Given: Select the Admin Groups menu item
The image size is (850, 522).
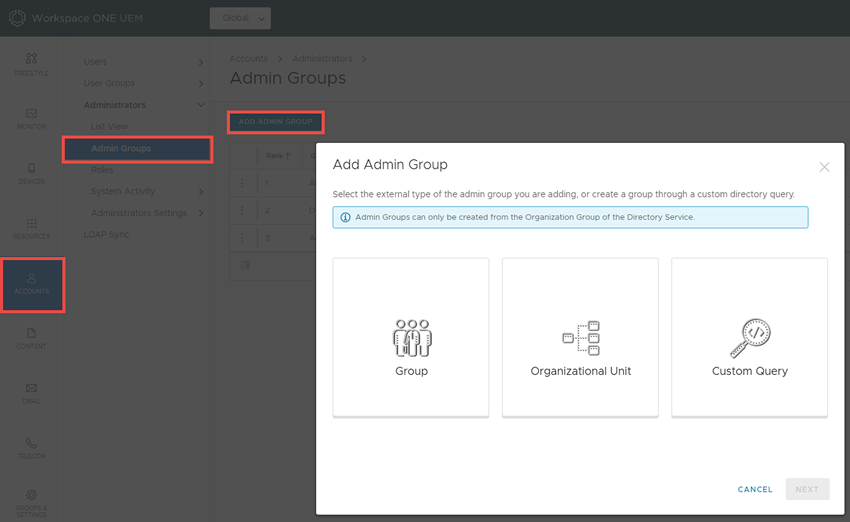Looking at the screenshot, I should coord(138,149).
